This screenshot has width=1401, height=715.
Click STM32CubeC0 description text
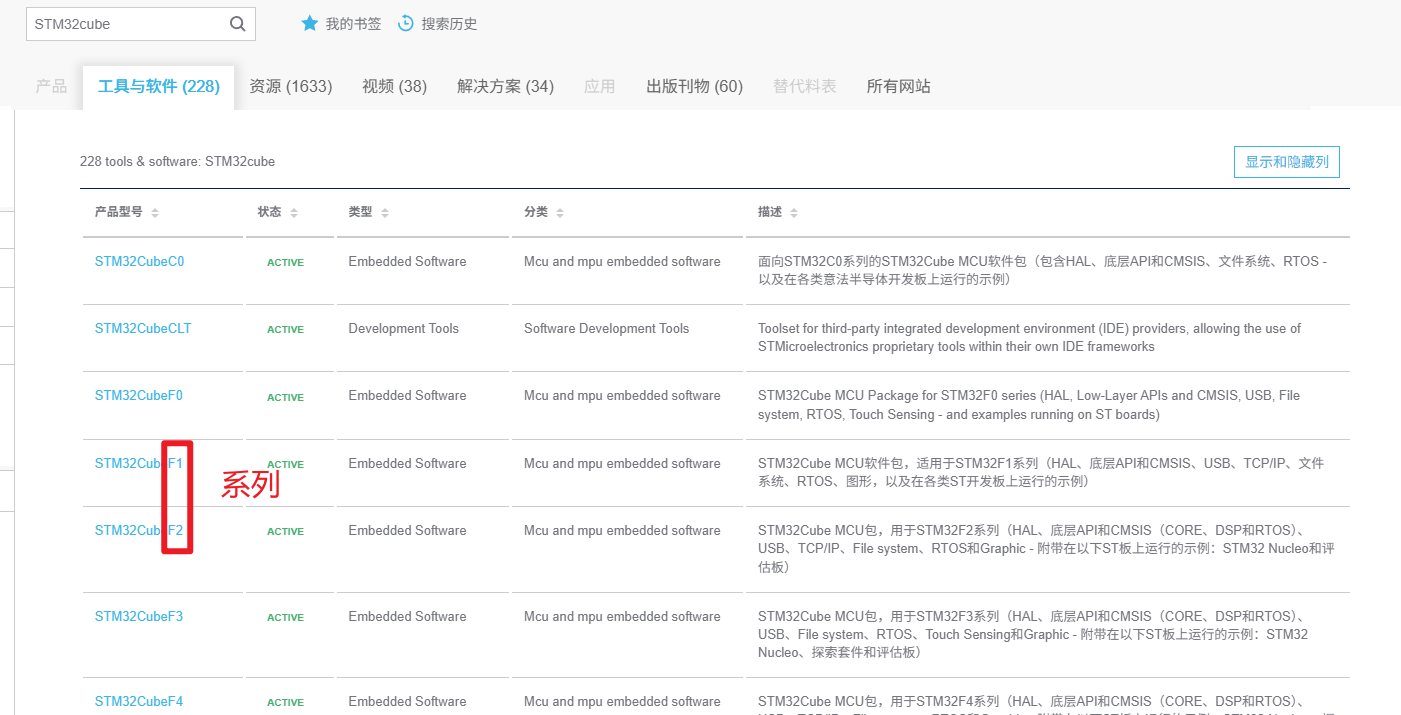point(1043,271)
